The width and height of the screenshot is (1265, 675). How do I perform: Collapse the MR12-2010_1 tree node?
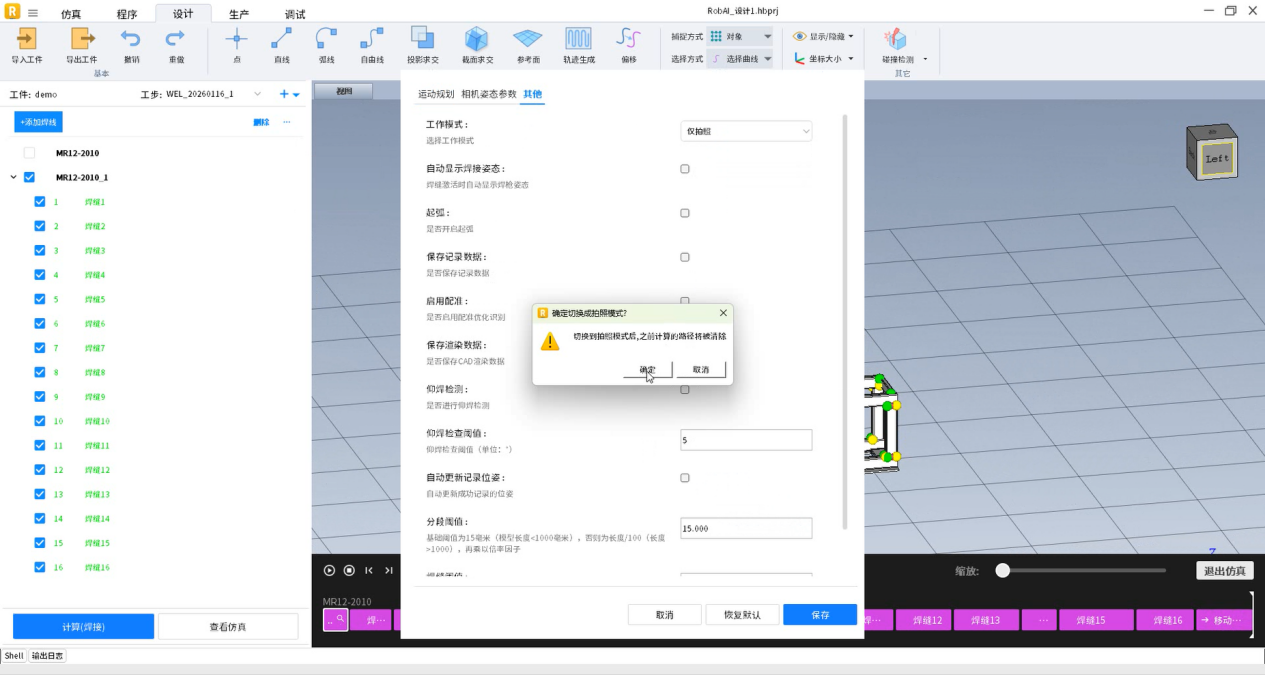click(x=13, y=177)
